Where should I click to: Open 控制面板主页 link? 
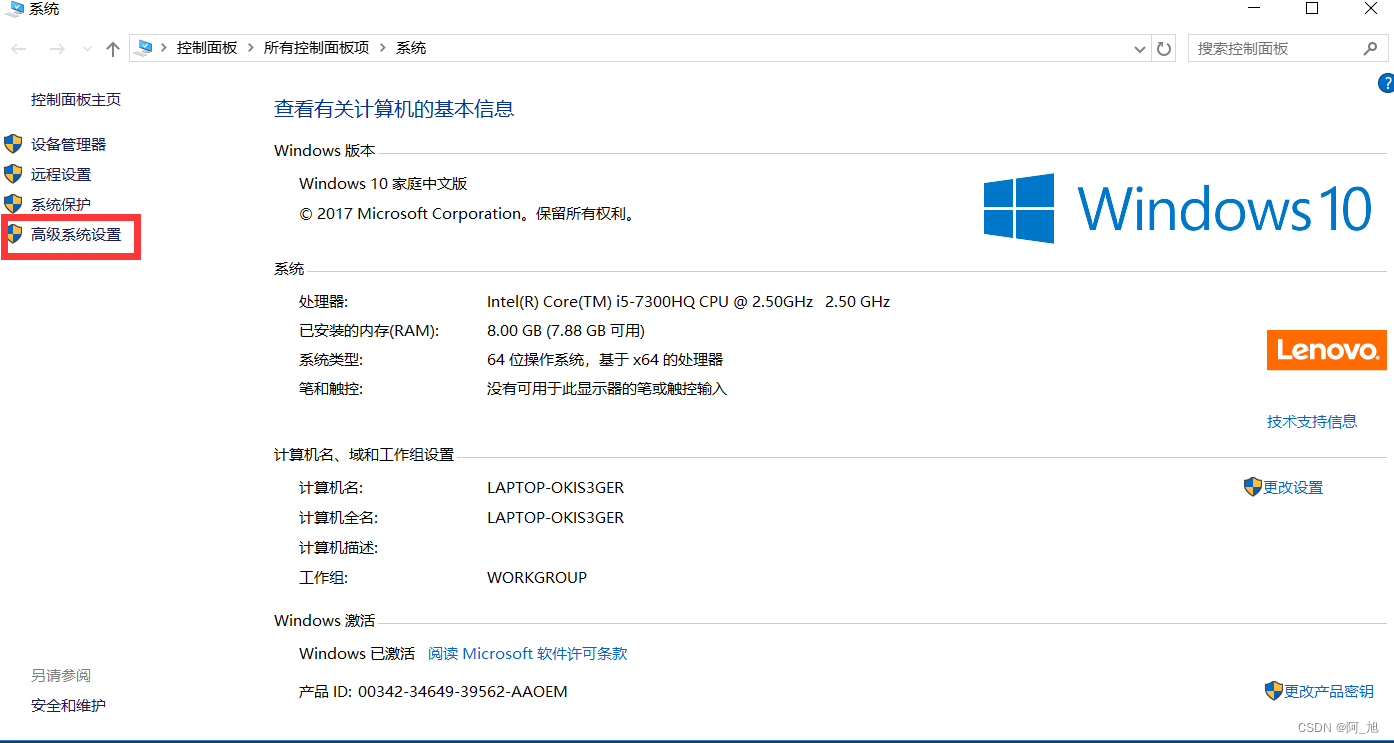pos(76,100)
